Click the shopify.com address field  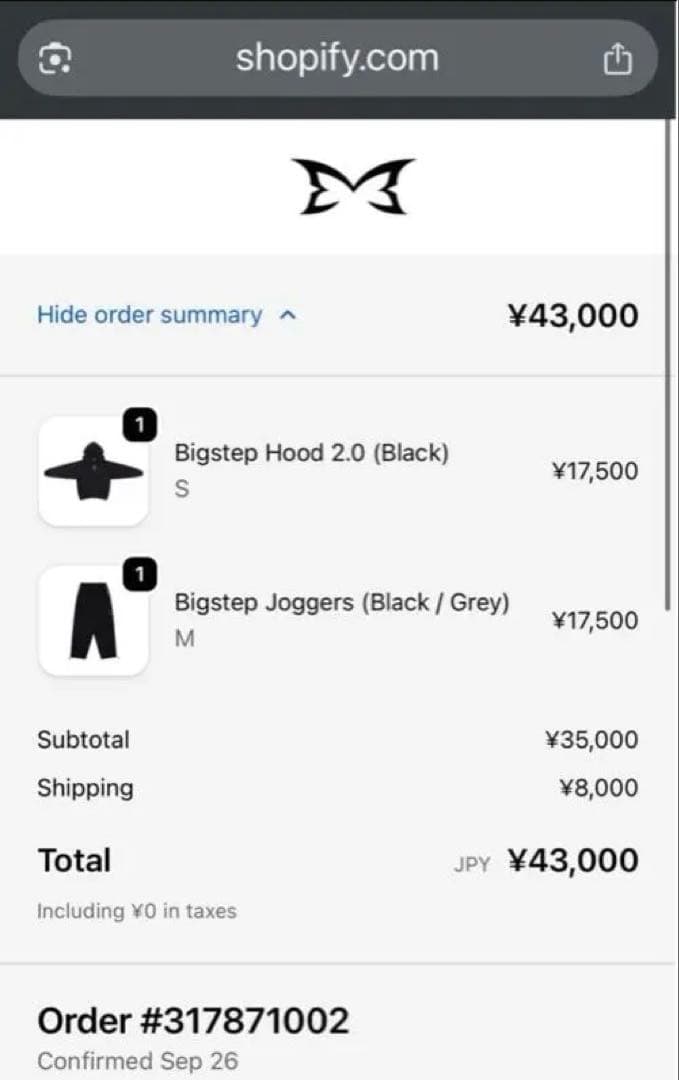[337, 58]
